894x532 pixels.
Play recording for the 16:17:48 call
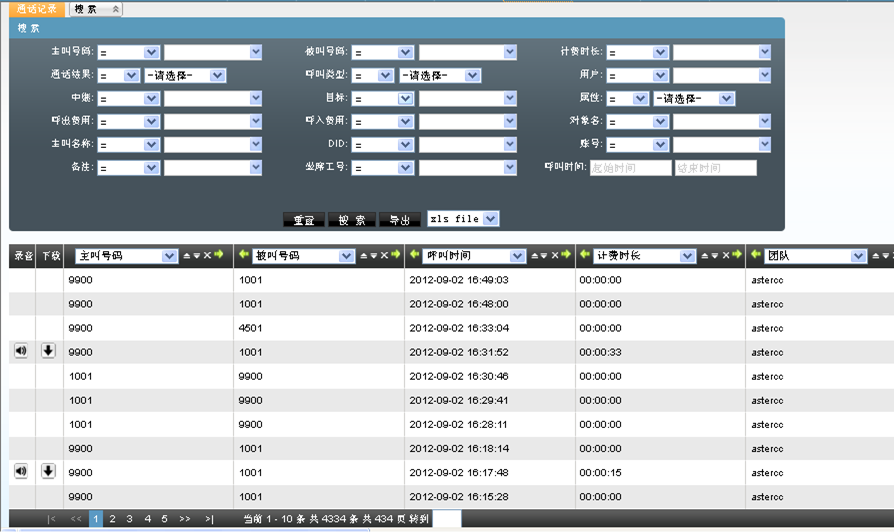(21, 471)
